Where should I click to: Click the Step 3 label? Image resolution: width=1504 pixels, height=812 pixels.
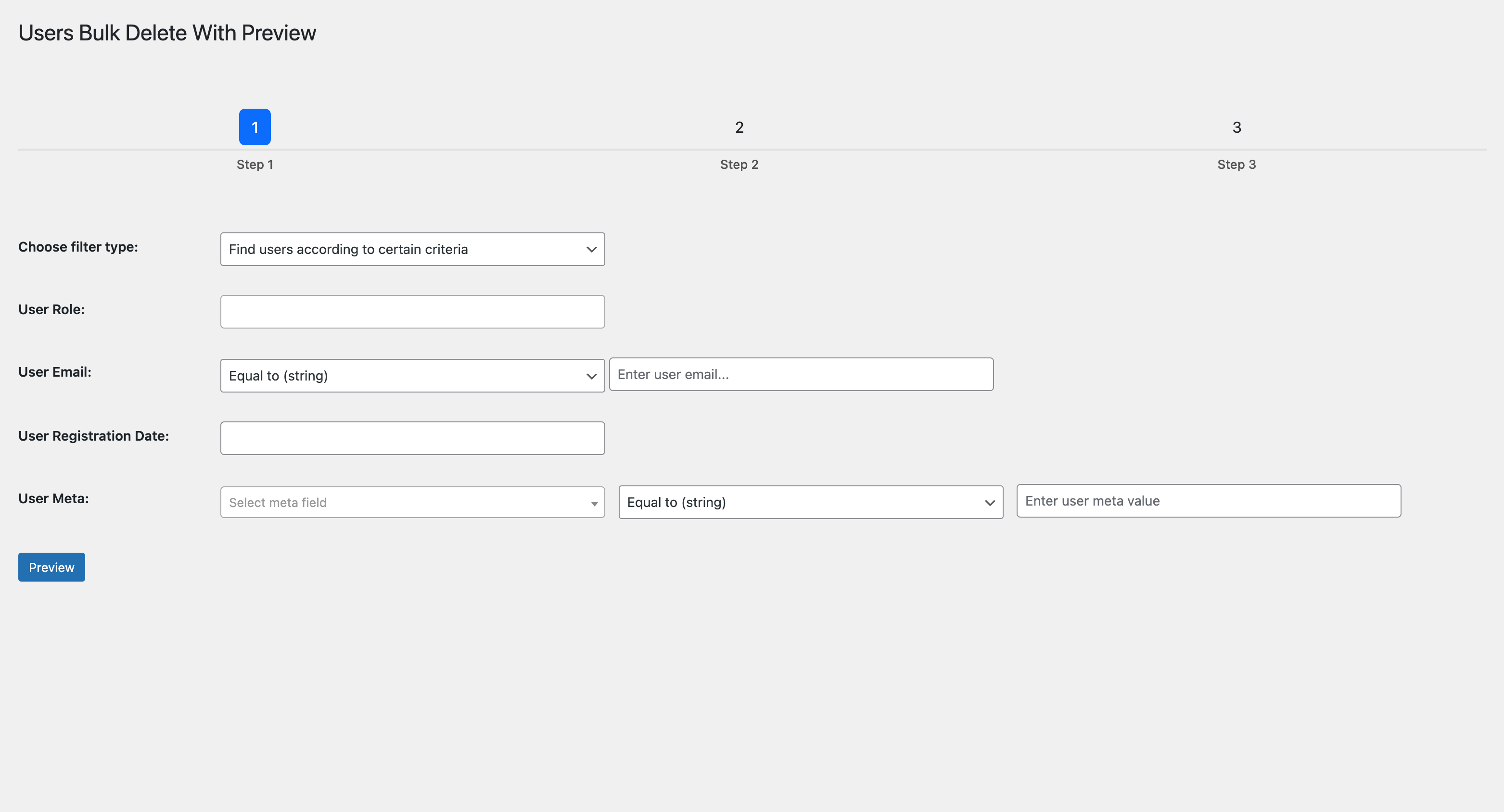tap(1236, 165)
